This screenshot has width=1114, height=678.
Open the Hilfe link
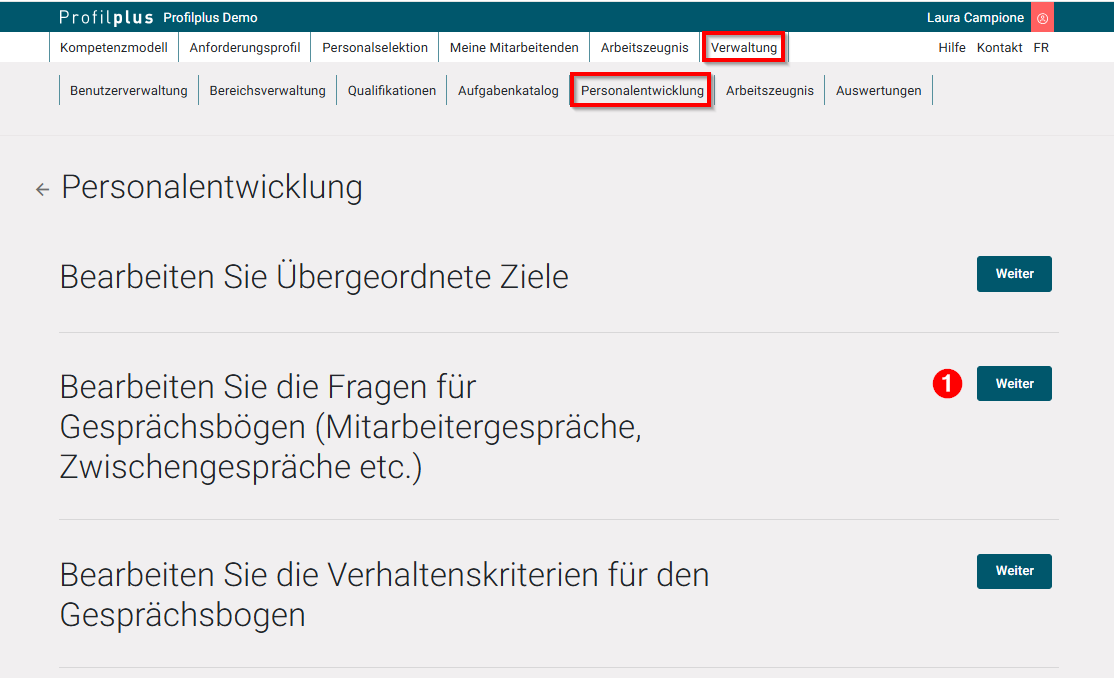click(951, 47)
